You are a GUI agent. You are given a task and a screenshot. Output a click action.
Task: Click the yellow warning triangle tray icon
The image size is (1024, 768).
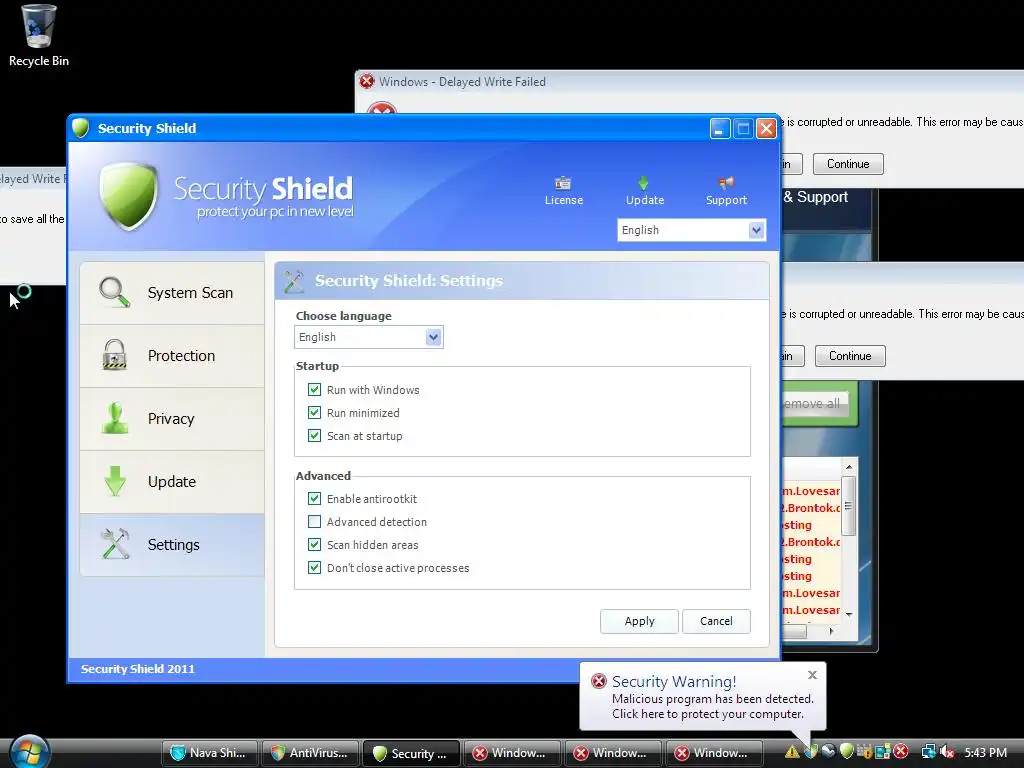tap(792, 752)
